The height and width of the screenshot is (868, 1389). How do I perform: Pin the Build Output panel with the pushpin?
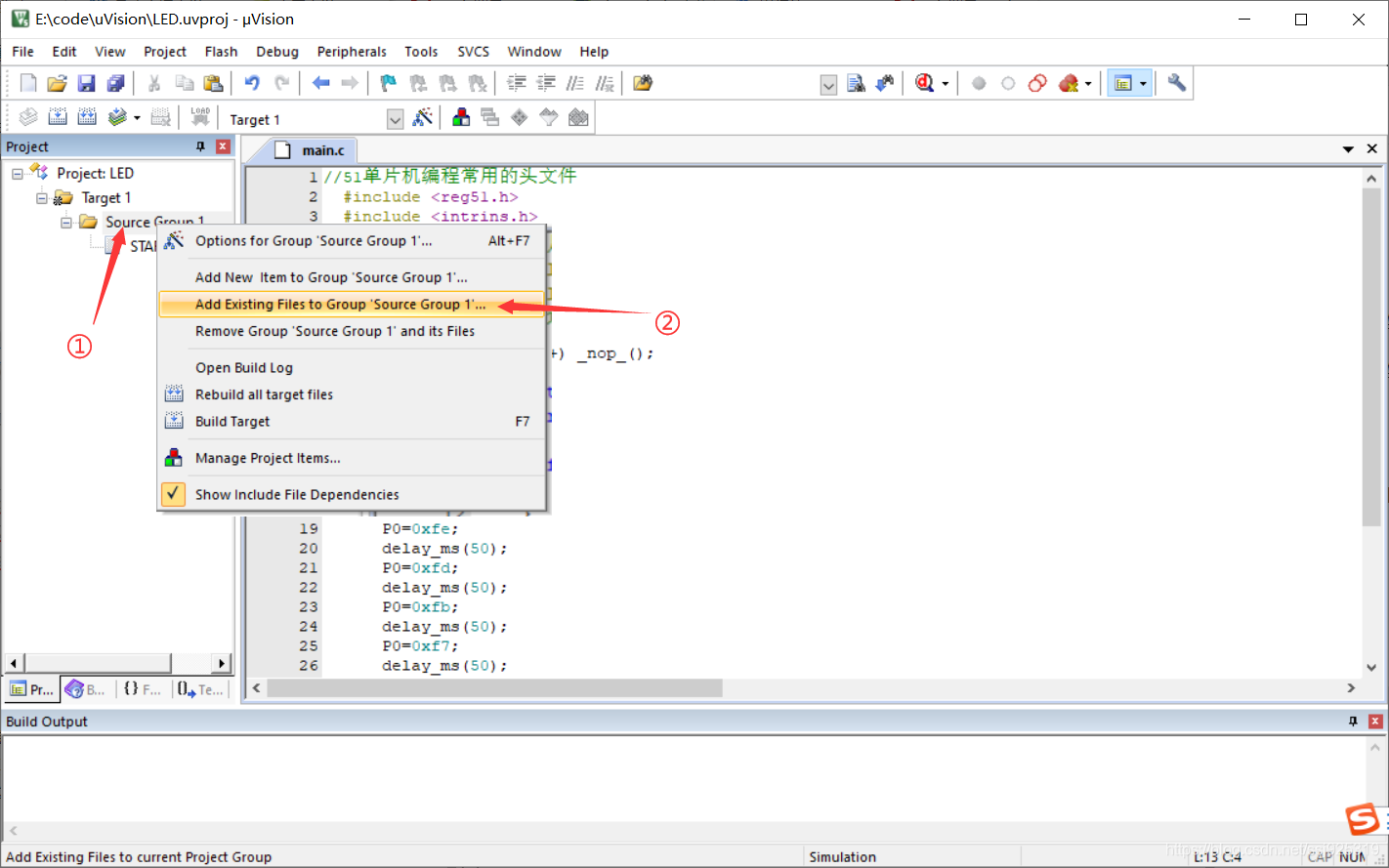[x=1353, y=722]
